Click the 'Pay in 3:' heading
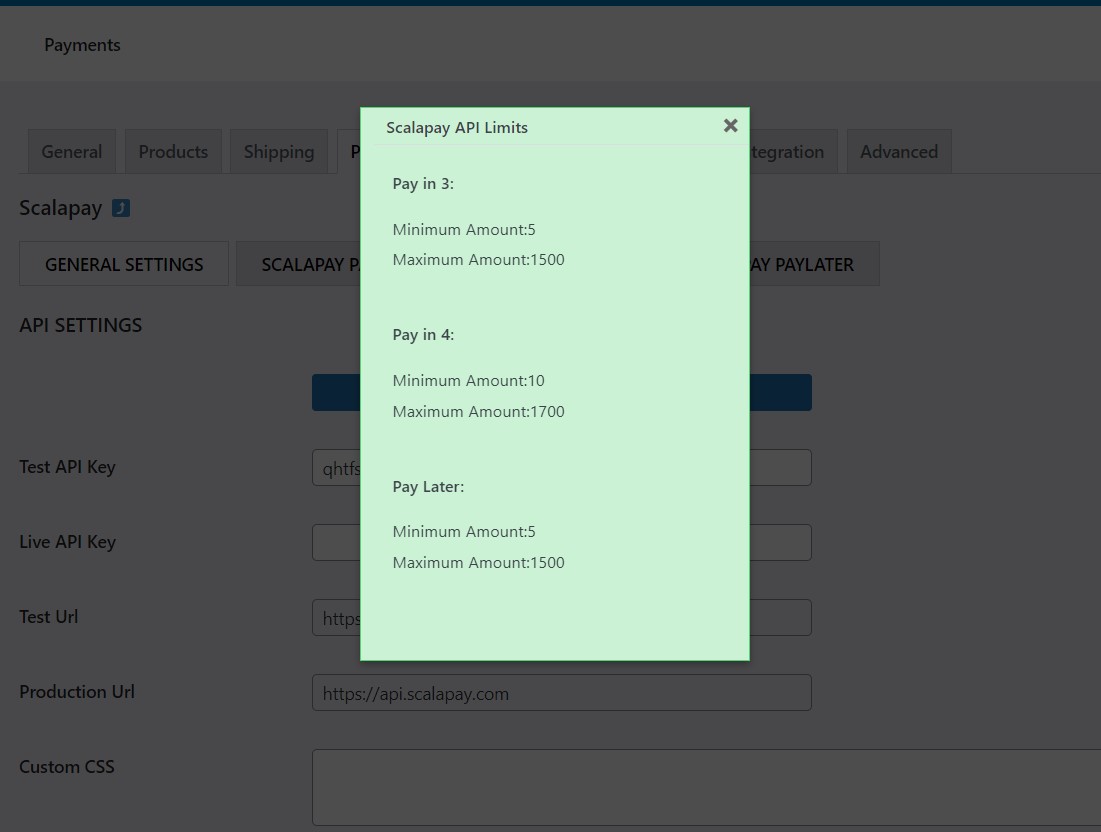Image resolution: width=1101 pixels, height=832 pixels. [423, 184]
